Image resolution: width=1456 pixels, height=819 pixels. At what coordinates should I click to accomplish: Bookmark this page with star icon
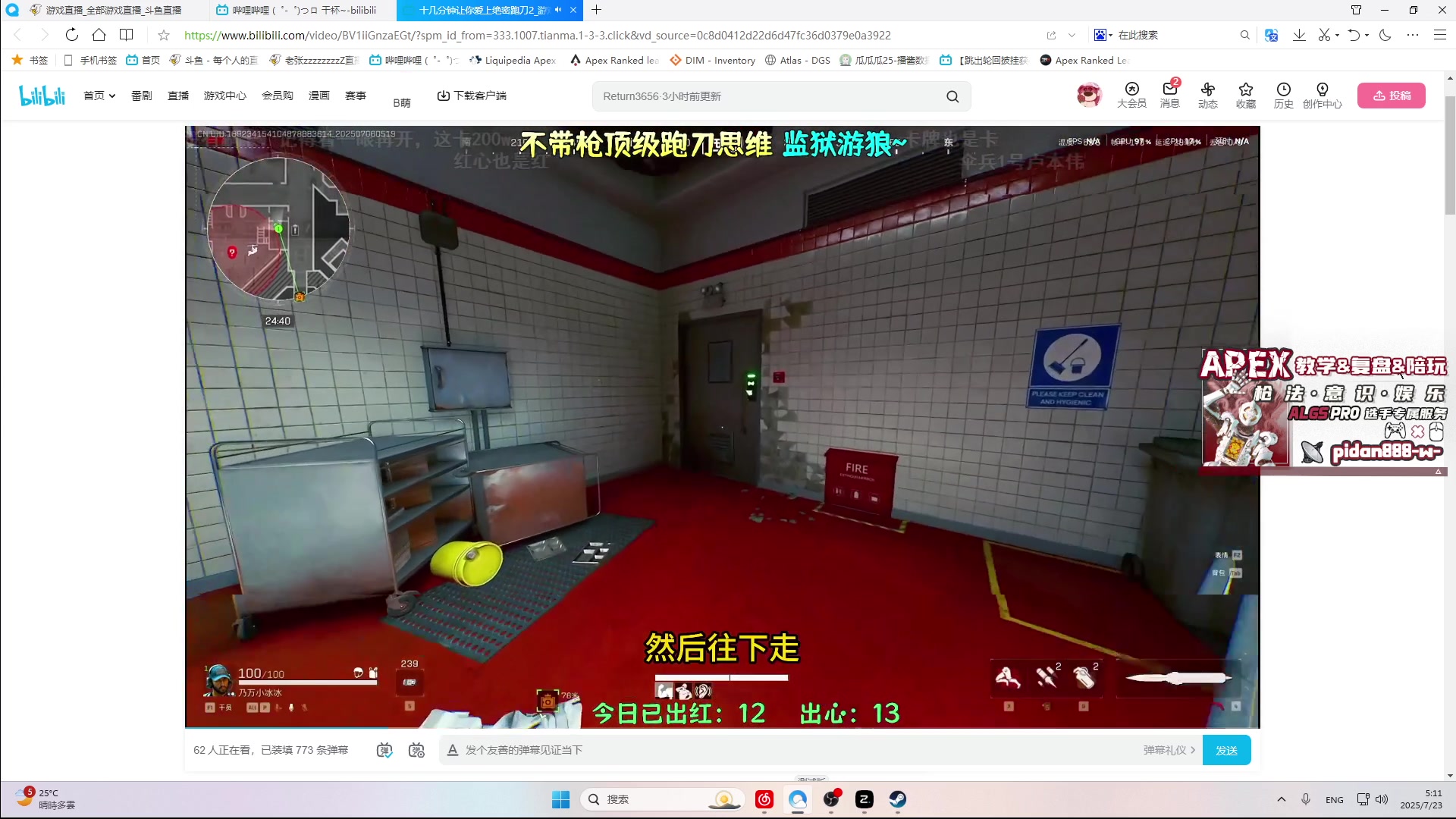pyautogui.click(x=163, y=35)
